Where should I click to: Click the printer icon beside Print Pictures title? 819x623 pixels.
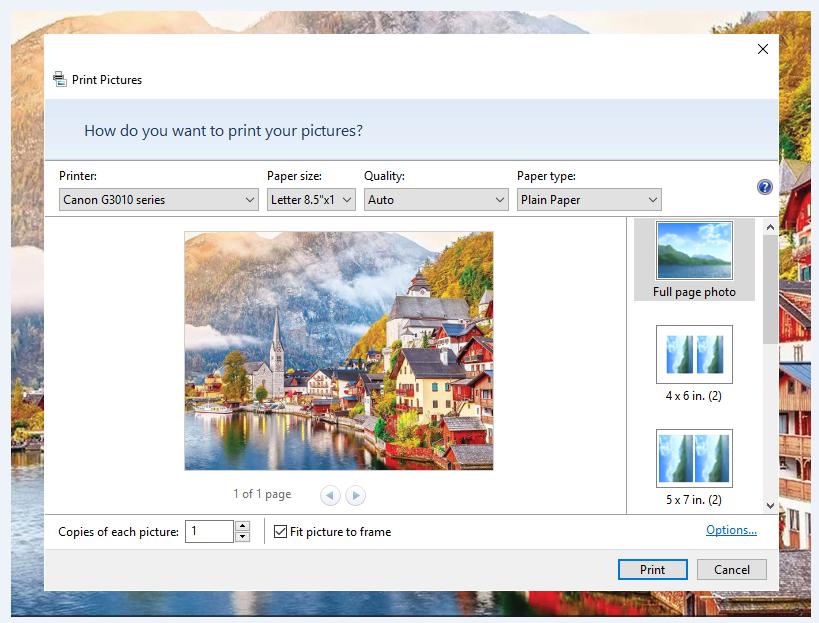(x=60, y=79)
